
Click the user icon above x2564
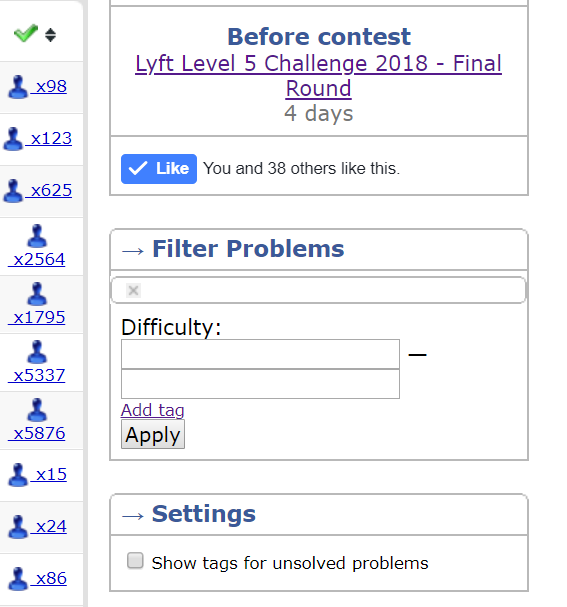[x=37, y=236]
